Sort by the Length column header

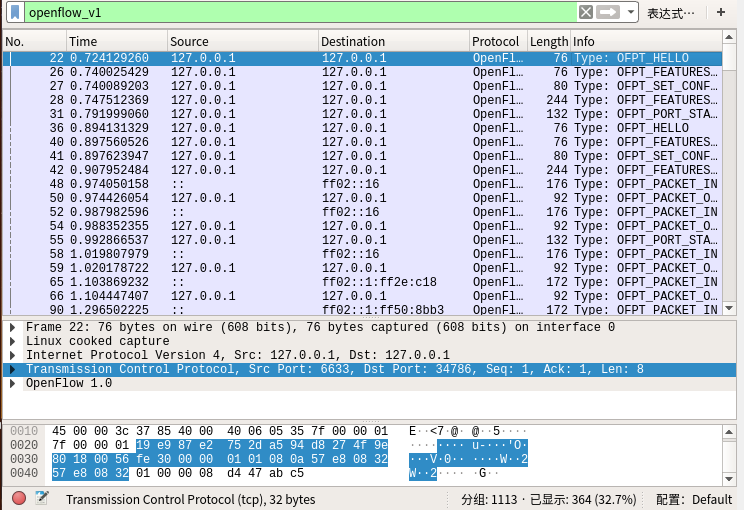pyautogui.click(x=549, y=41)
